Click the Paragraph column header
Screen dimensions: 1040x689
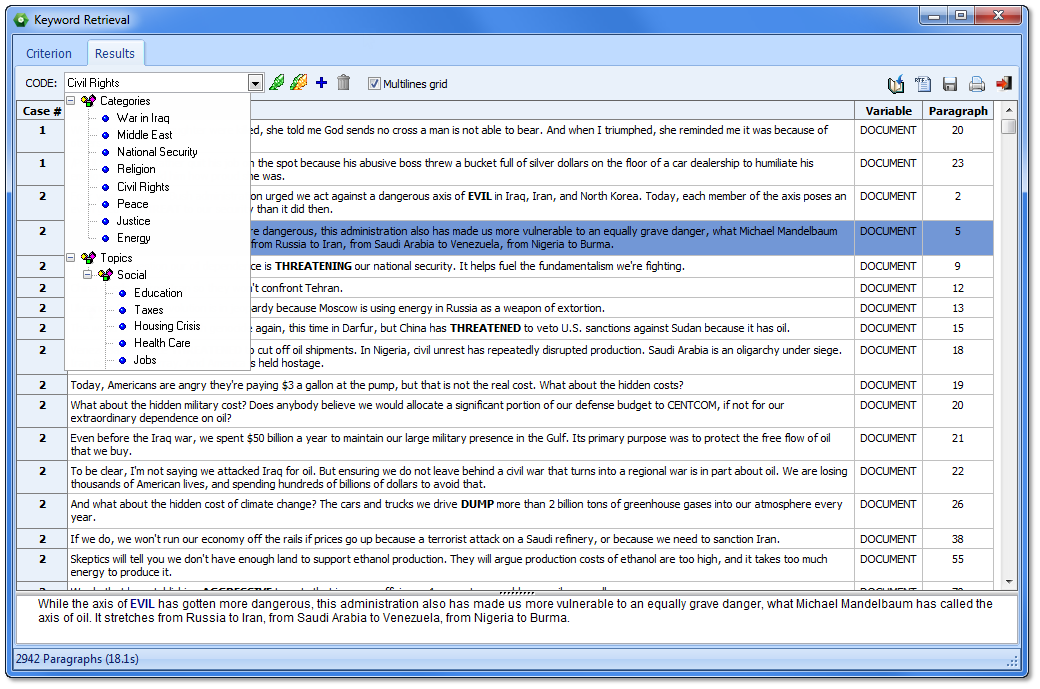[x=957, y=111]
